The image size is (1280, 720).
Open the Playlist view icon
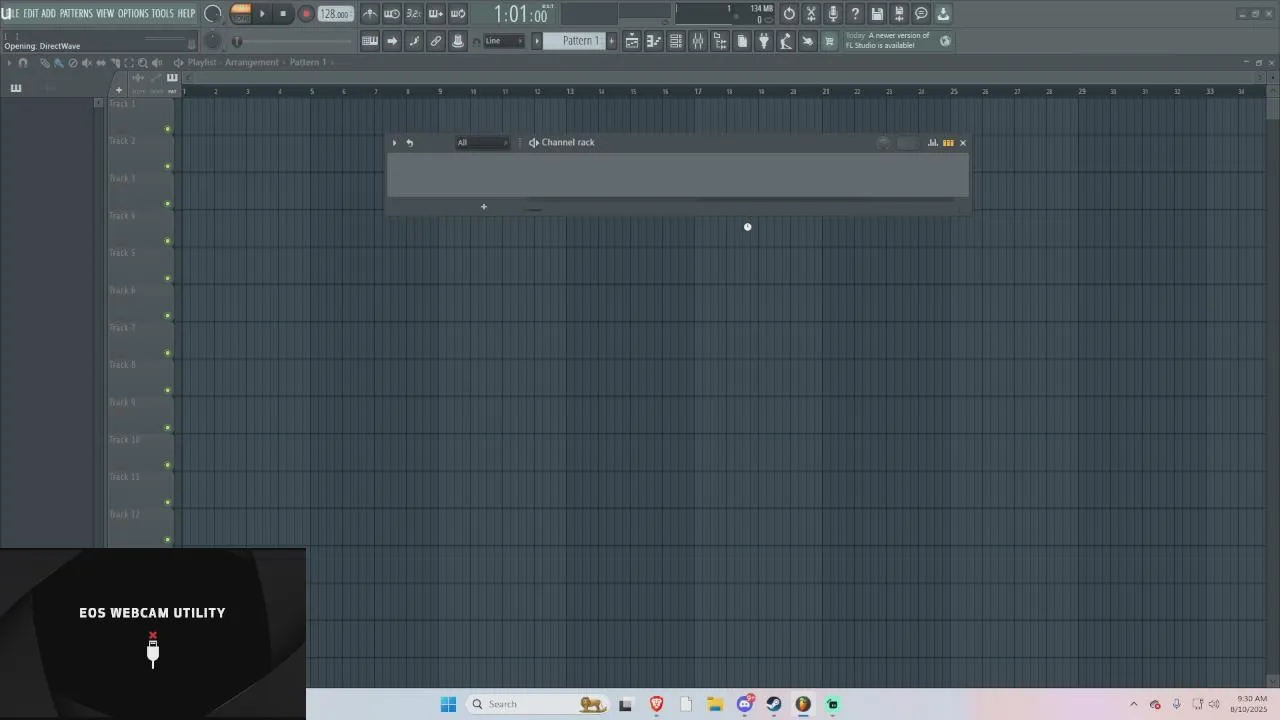[632, 41]
